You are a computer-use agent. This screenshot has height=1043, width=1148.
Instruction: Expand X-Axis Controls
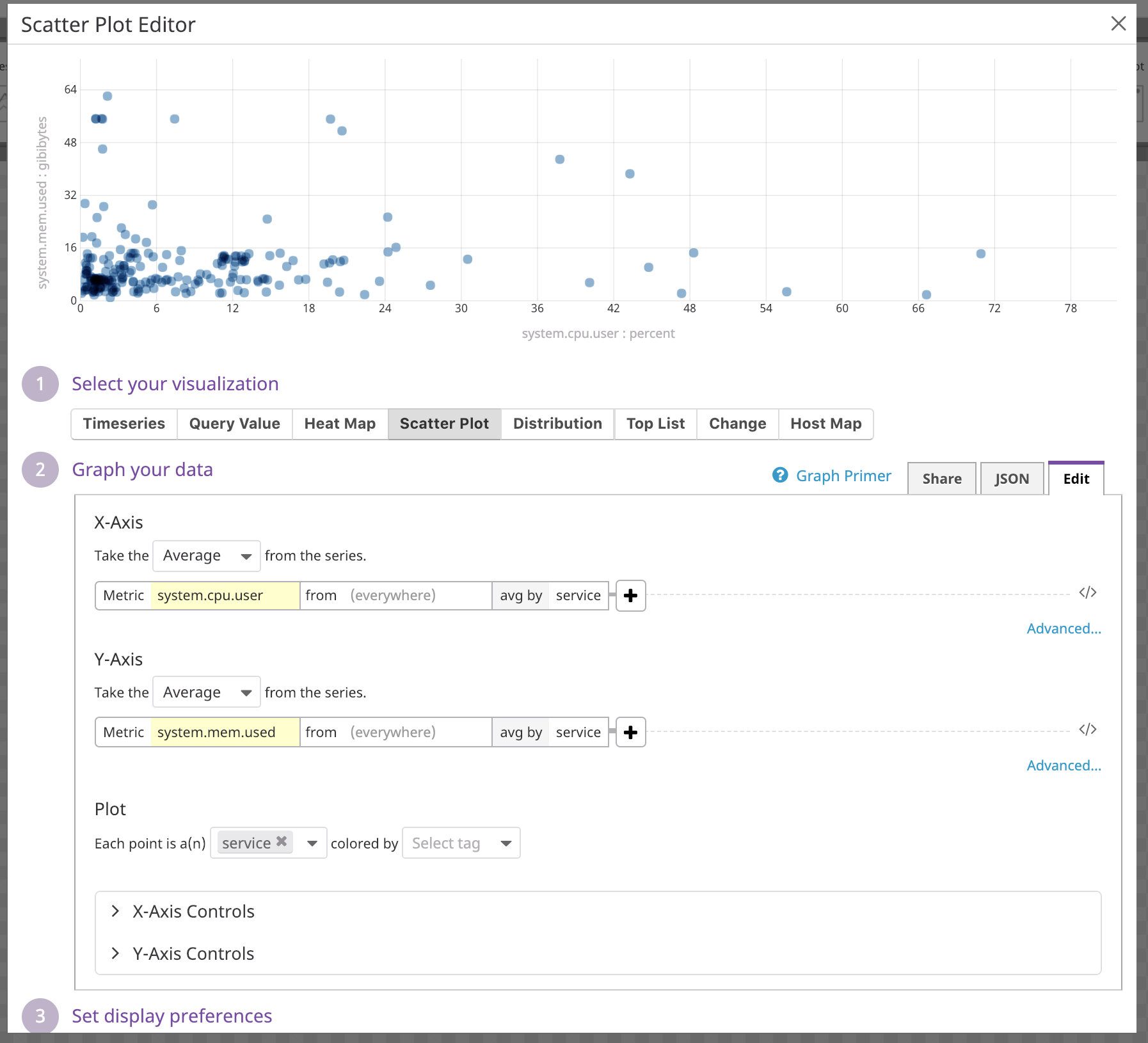pos(193,911)
